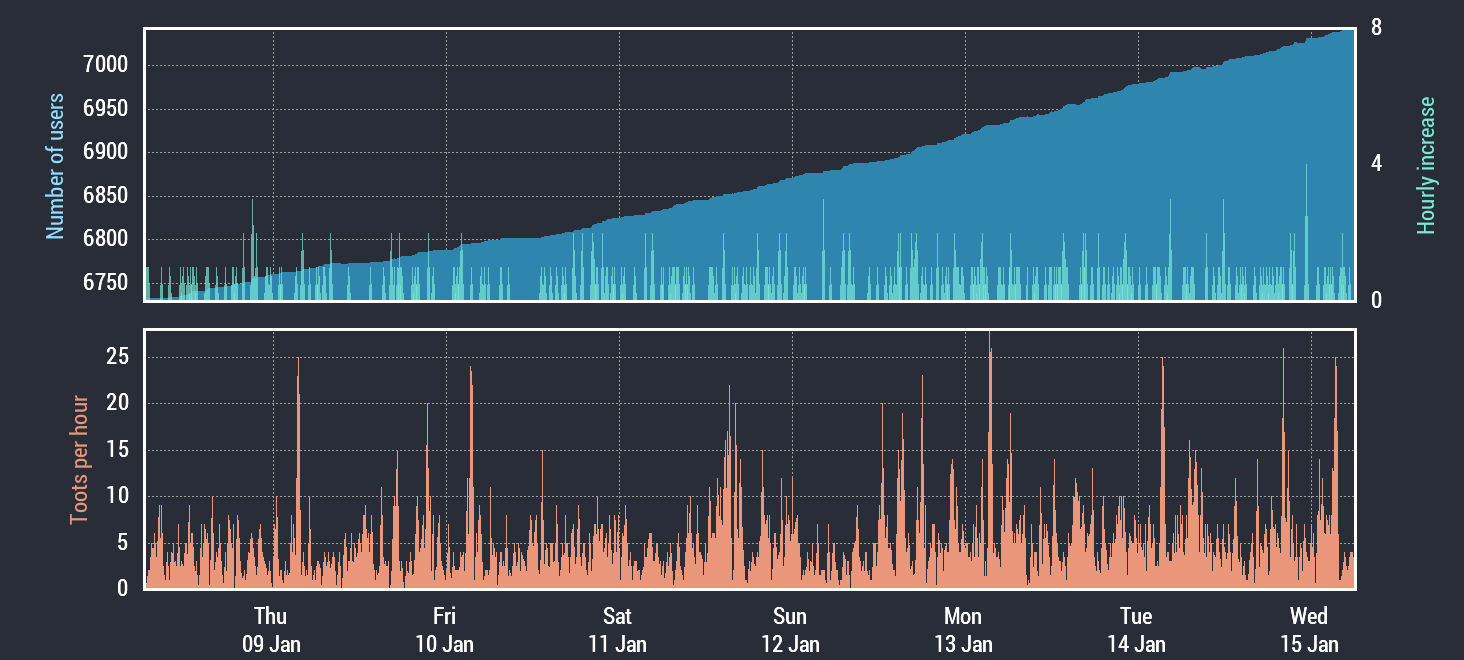
Task: Click the Wed 15 Jan date label
Action: 1309,629
